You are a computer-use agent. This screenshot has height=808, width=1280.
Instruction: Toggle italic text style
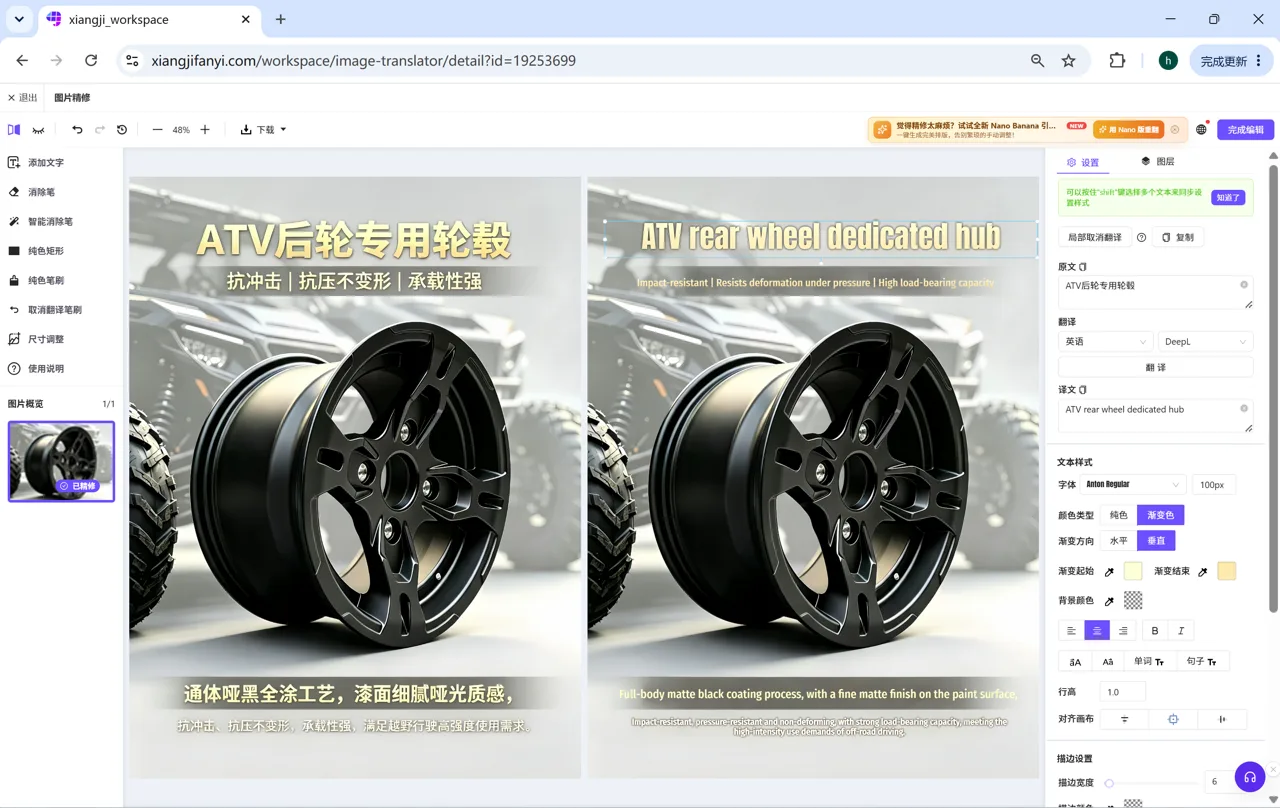1181,631
